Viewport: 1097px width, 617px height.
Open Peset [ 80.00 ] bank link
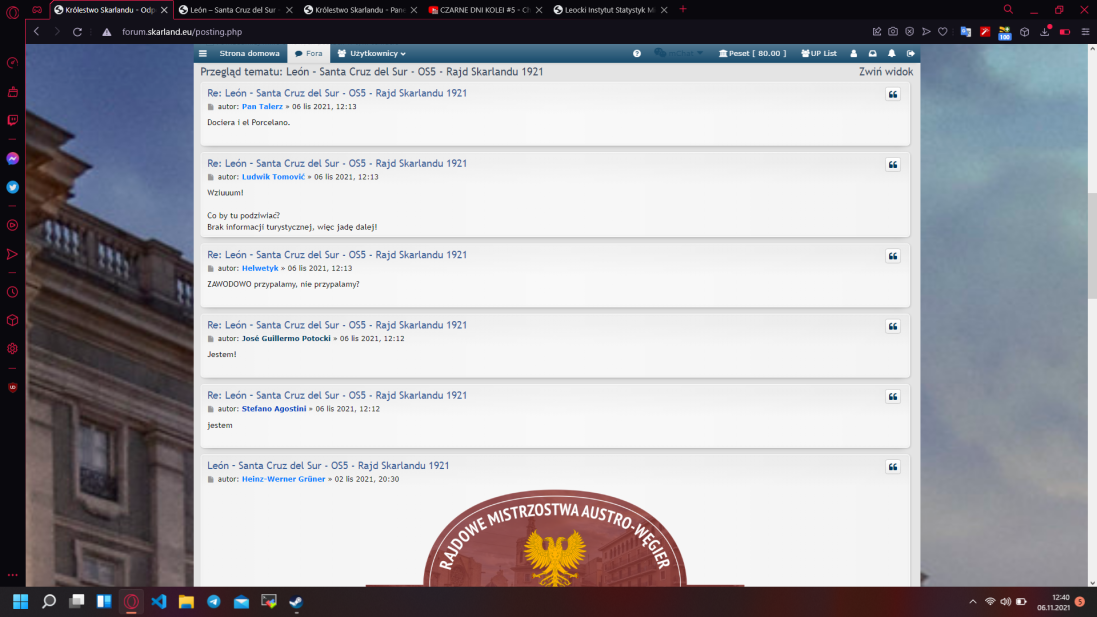[752, 53]
